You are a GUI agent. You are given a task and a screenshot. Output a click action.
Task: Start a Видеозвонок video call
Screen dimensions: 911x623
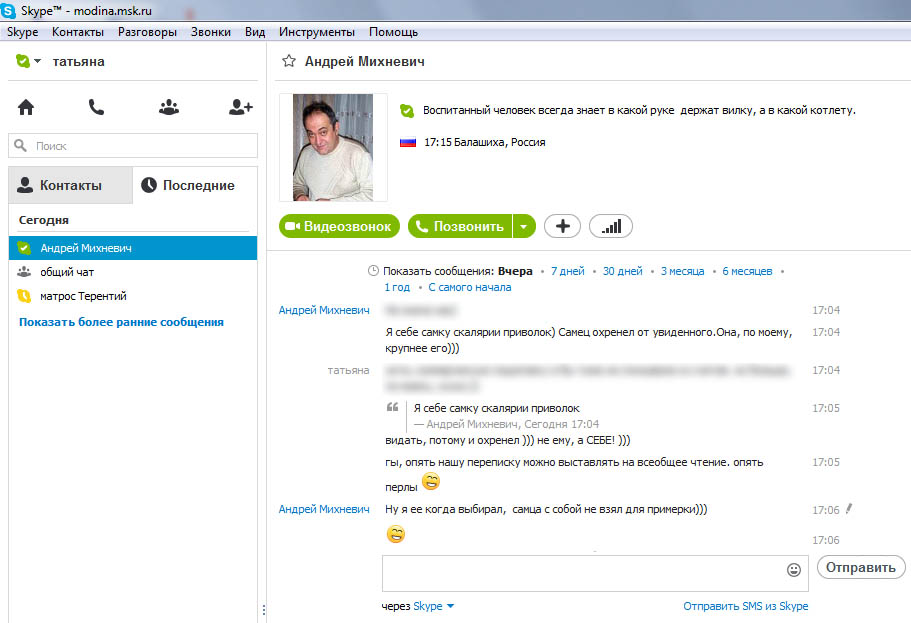coord(339,226)
